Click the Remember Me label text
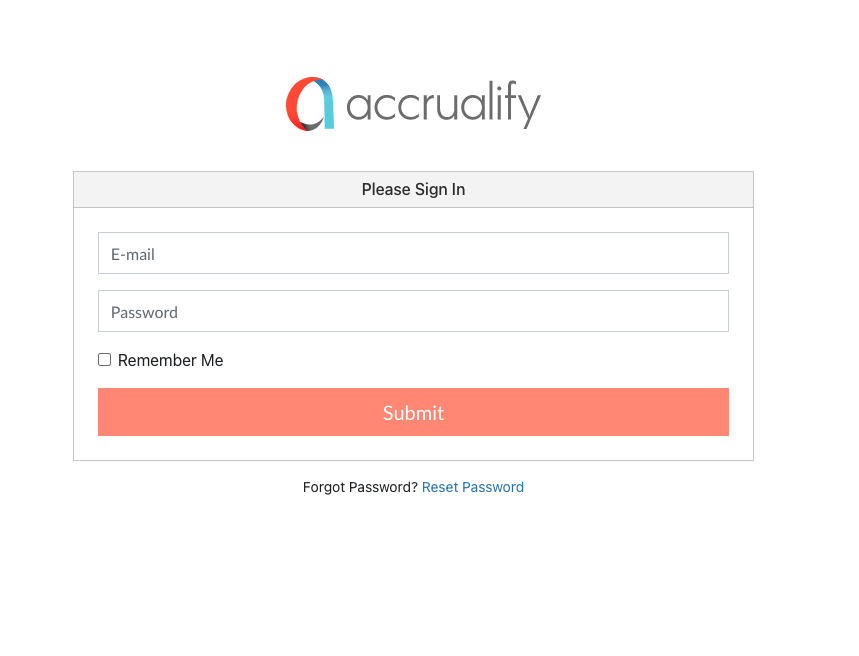The width and height of the screenshot is (859, 656). point(170,361)
